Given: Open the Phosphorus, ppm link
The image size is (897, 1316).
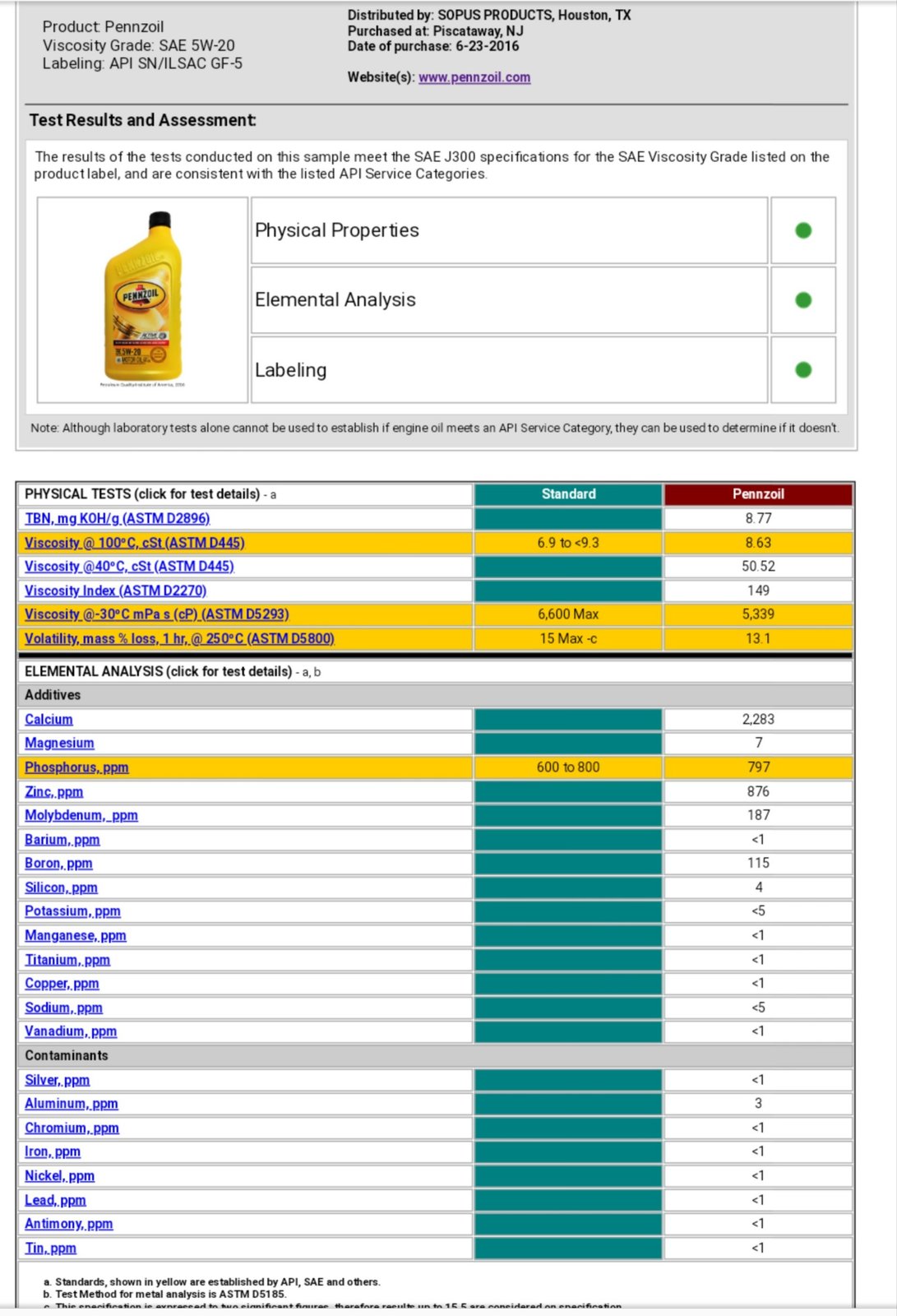Looking at the screenshot, I should click(76, 767).
